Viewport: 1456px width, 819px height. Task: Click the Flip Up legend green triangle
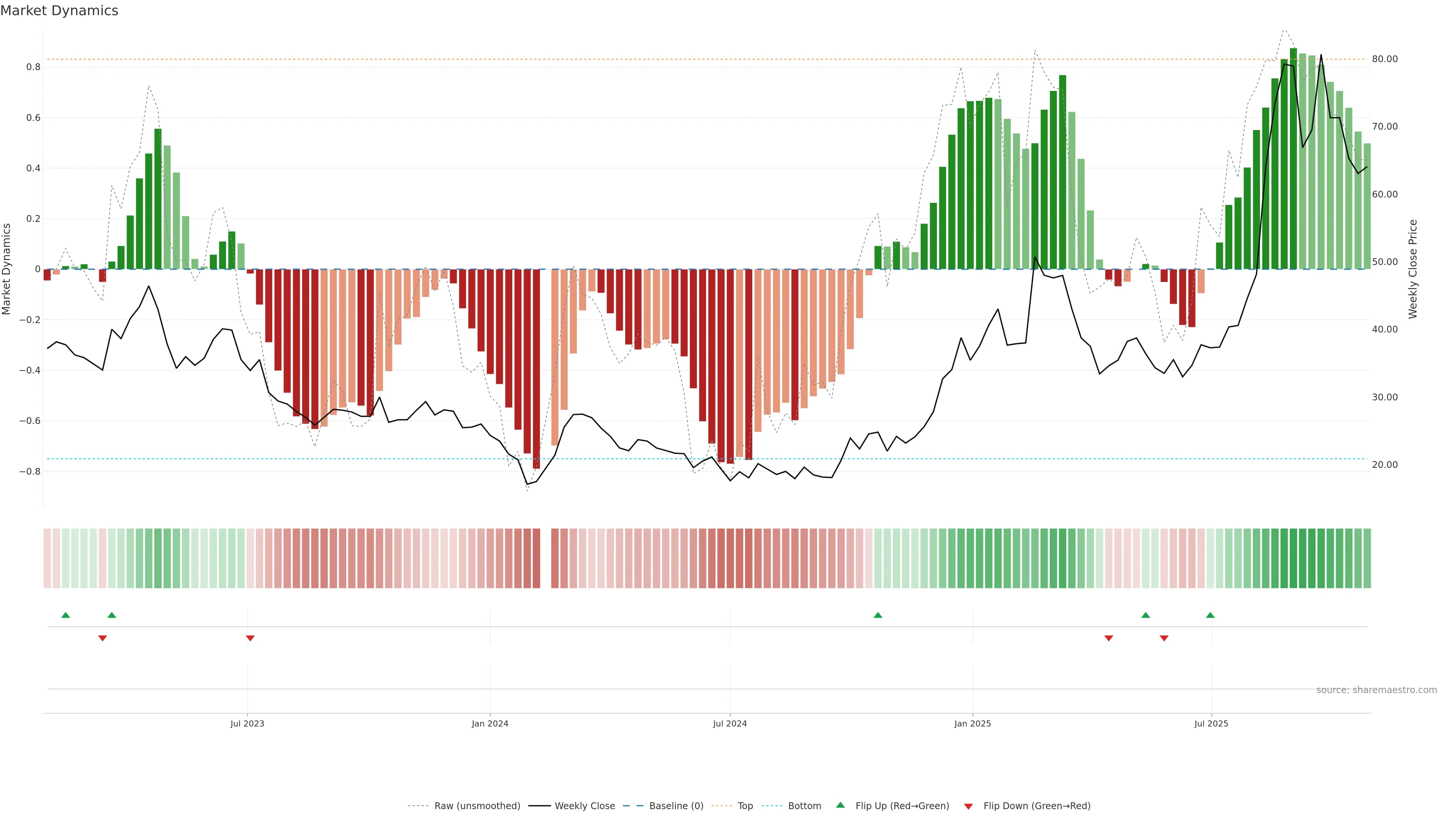click(x=841, y=805)
